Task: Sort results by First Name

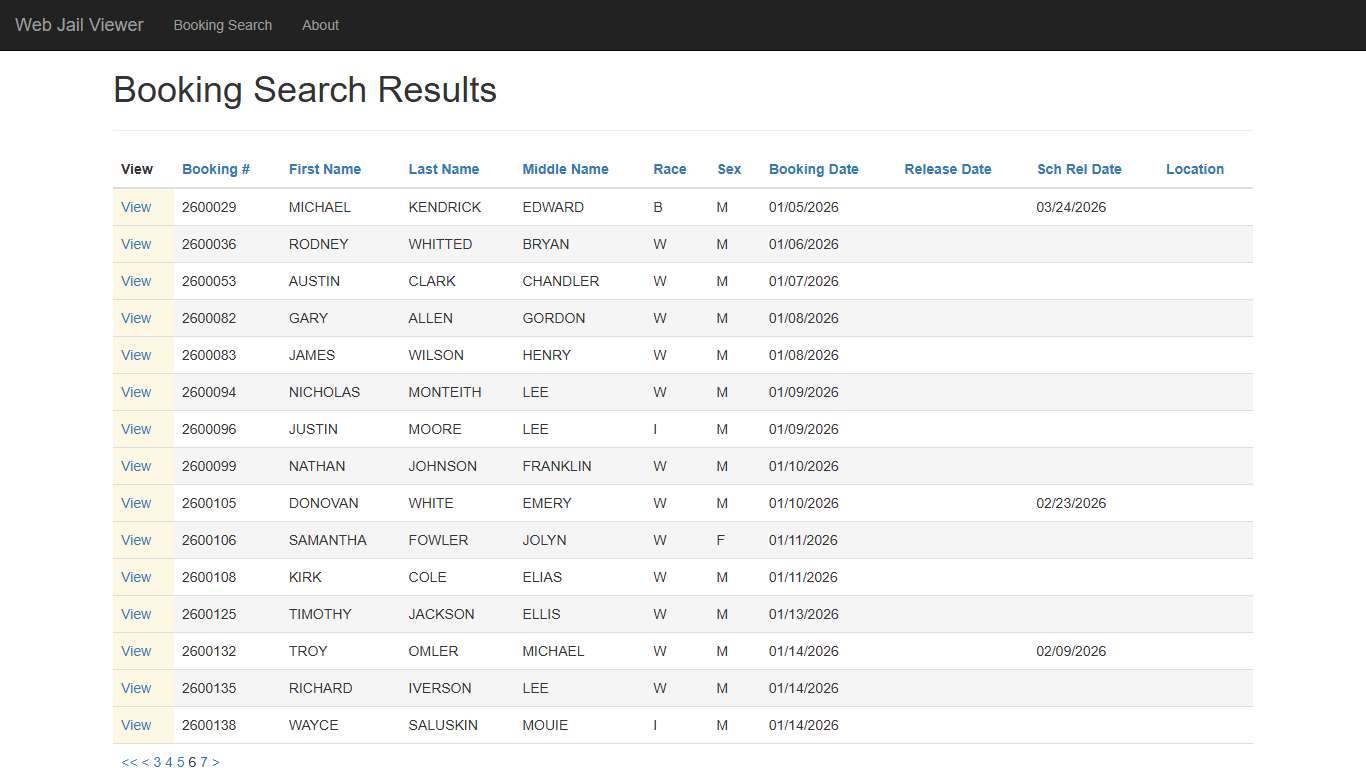Action: [x=324, y=169]
